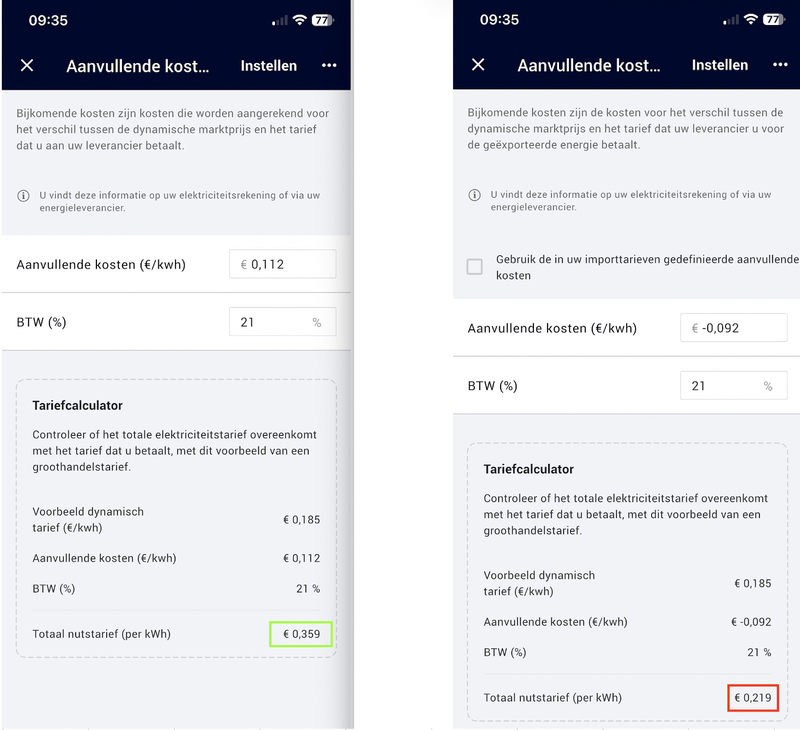Viewport: 800px width, 730px height.
Task: Tap the info icon on left screen
Action: click(24, 196)
